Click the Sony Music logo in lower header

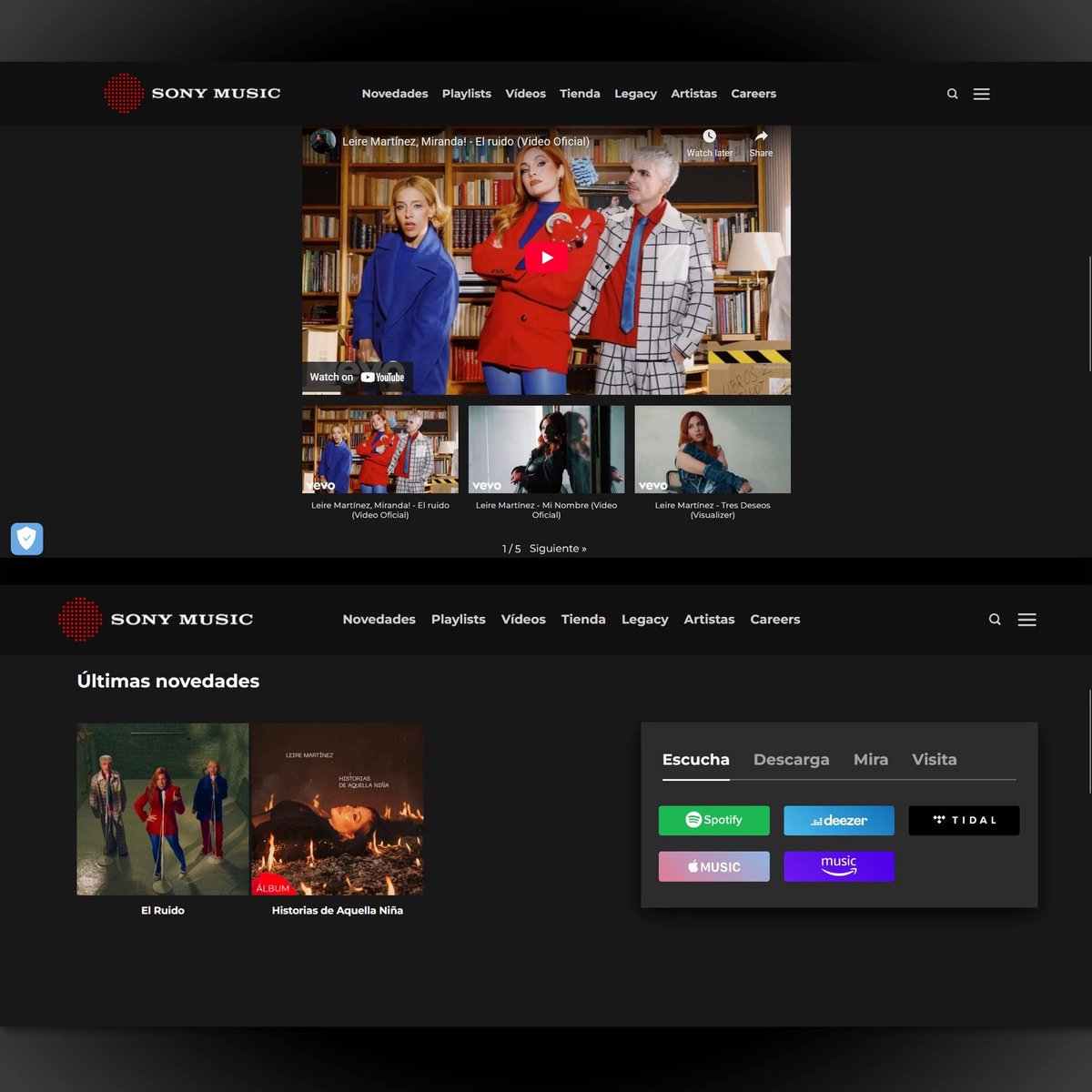pyautogui.click(x=156, y=619)
